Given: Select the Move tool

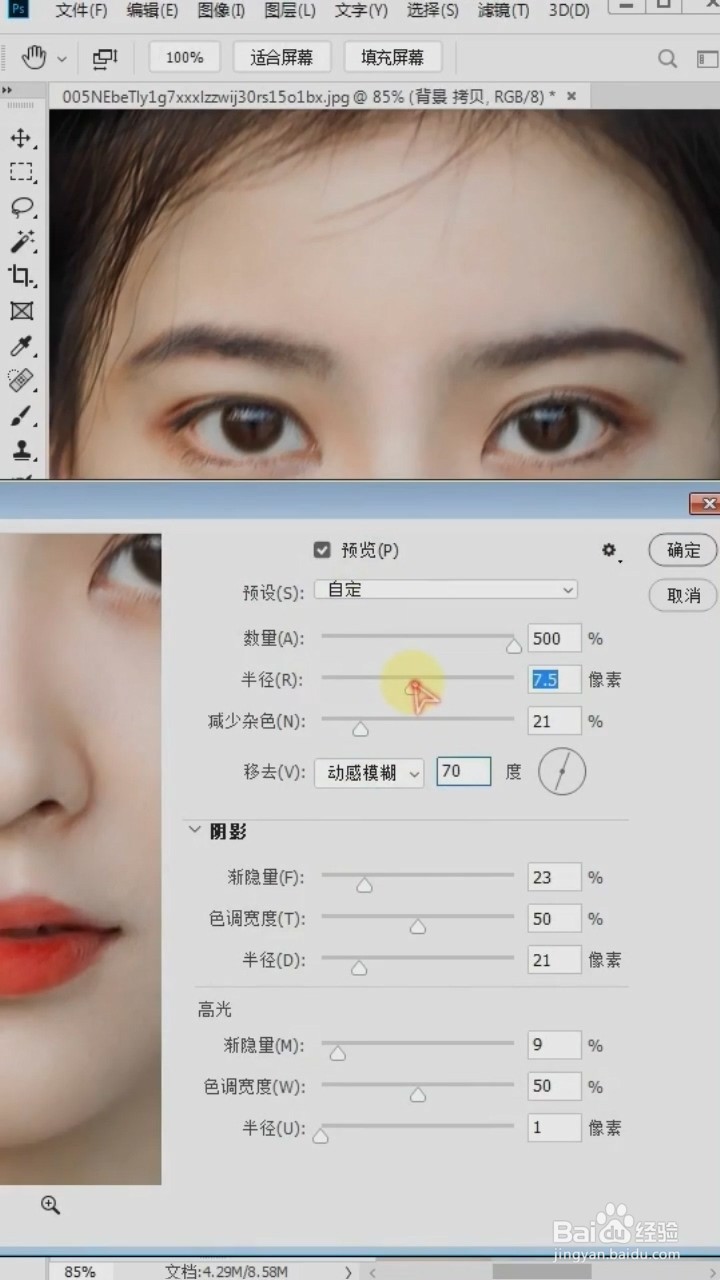Looking at the screenshot, I should tap(21, 138).
